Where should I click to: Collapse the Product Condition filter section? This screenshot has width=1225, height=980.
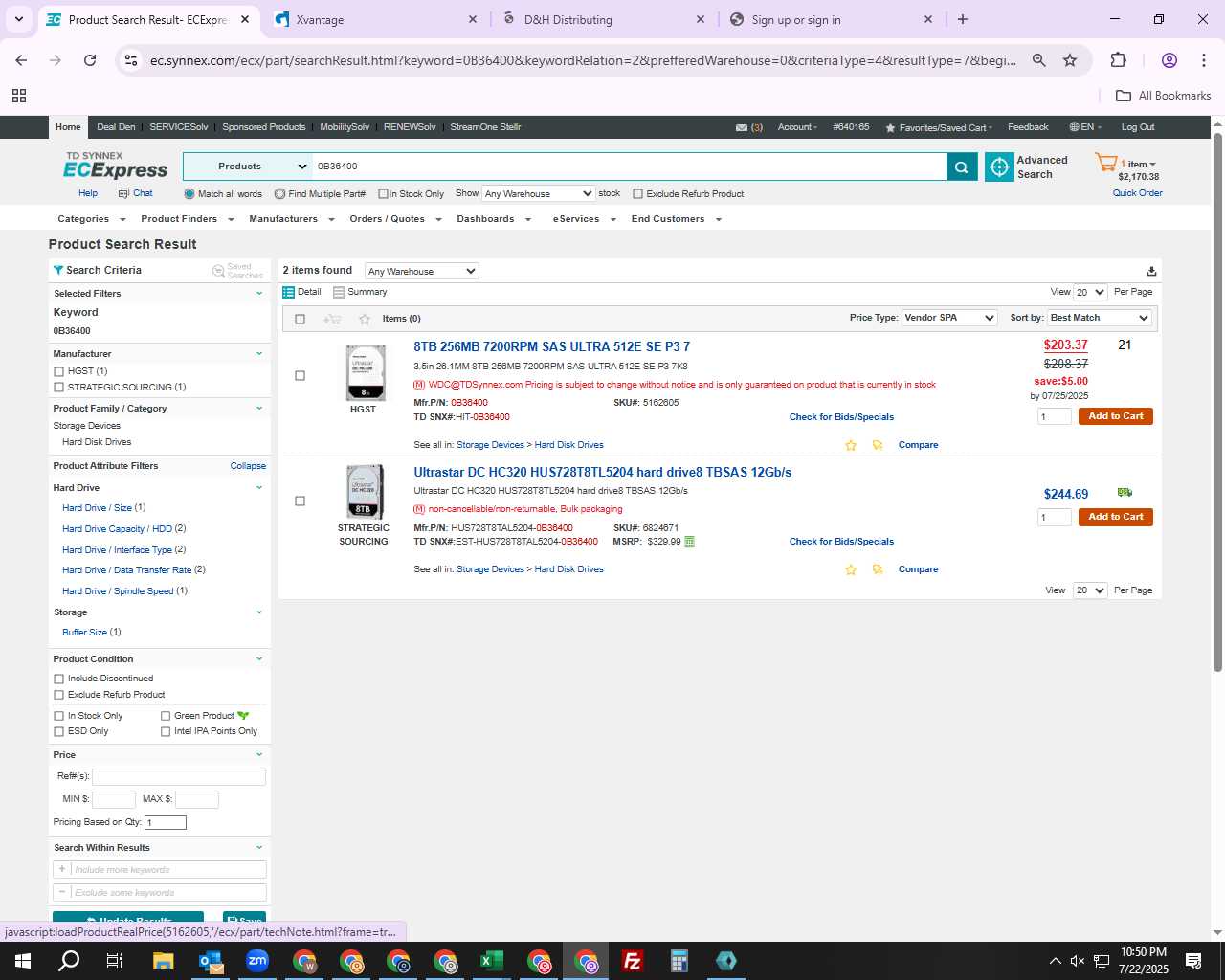[x=258, y=659]
